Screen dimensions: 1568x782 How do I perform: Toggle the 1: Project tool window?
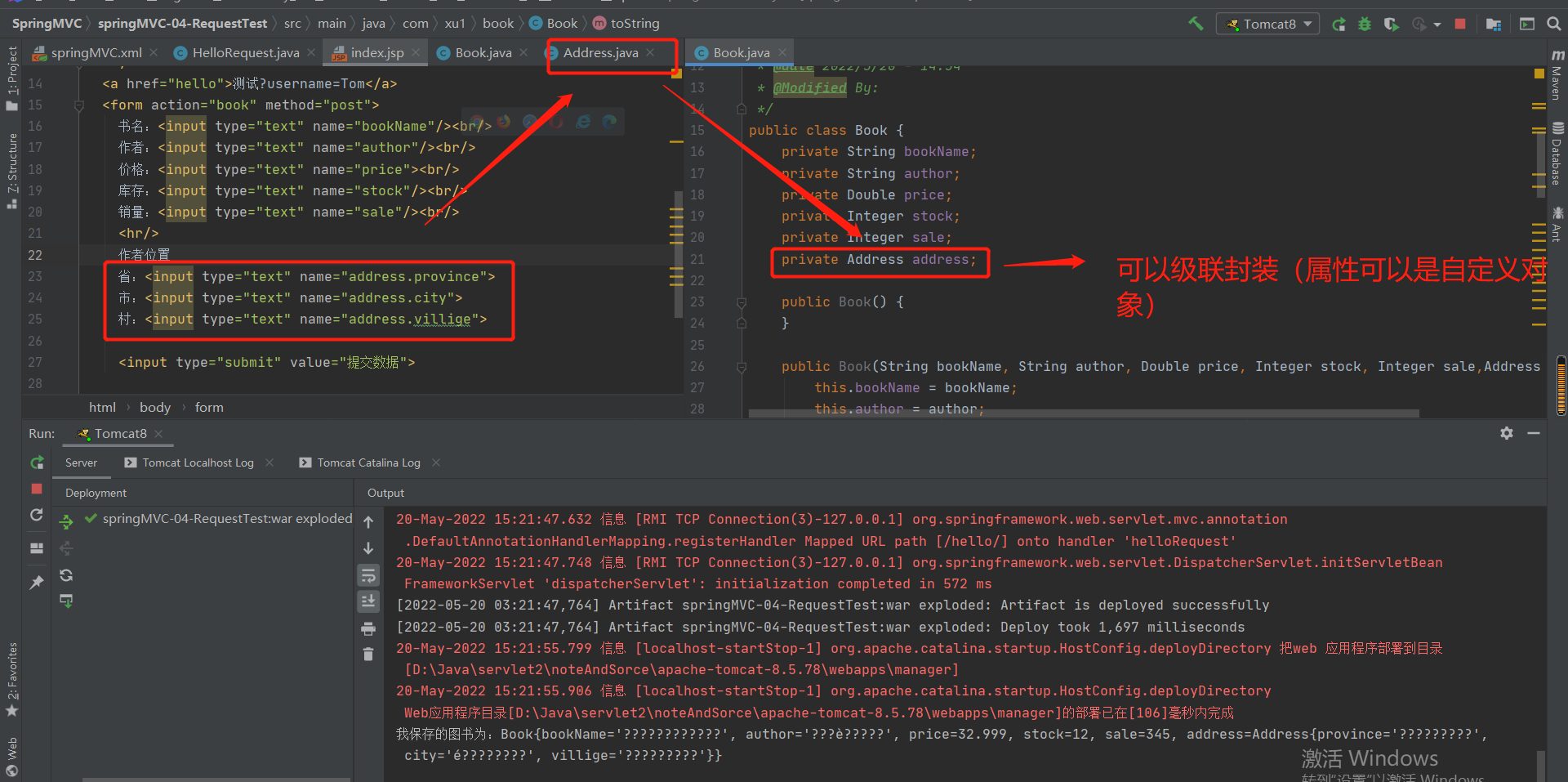pyautogui.click(x=11, y=78)
